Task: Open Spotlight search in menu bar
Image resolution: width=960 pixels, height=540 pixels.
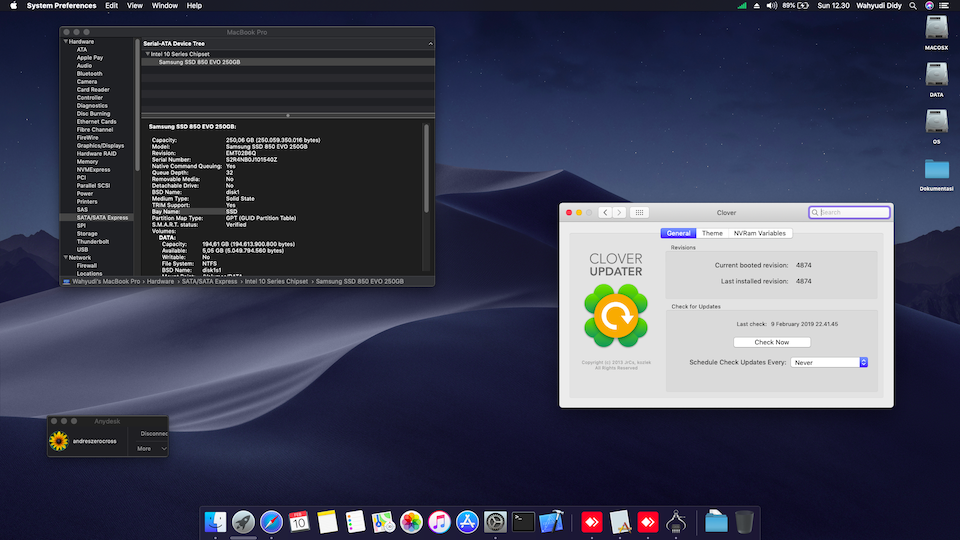Action: point(913,6)
